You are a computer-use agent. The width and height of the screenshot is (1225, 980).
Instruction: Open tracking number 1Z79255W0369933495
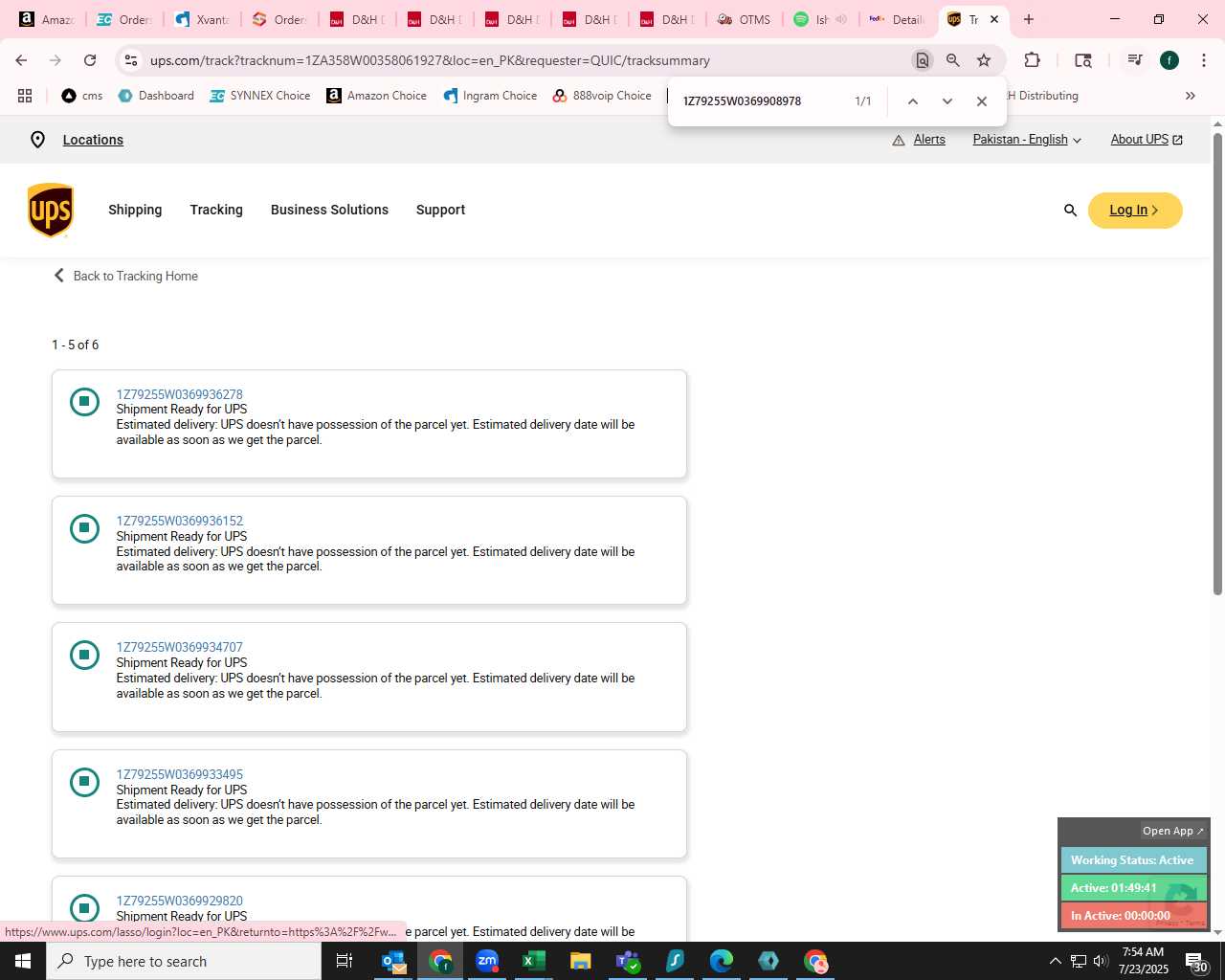click(x=180, y=774)
